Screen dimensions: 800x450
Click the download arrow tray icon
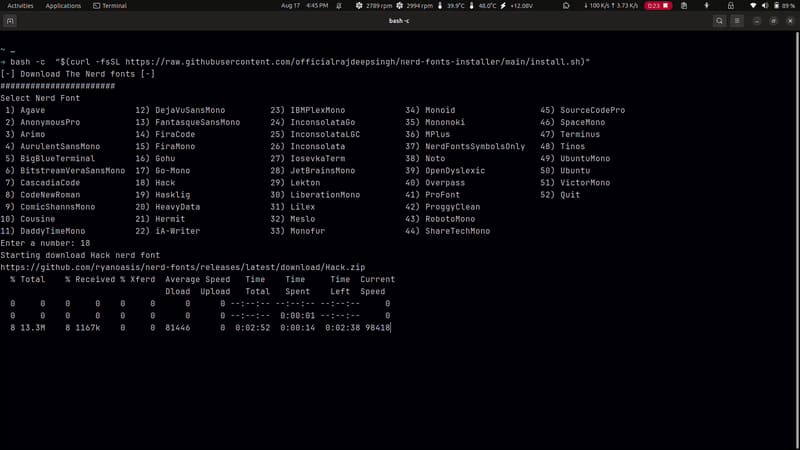pyautogui.click(x=707, y=6)
